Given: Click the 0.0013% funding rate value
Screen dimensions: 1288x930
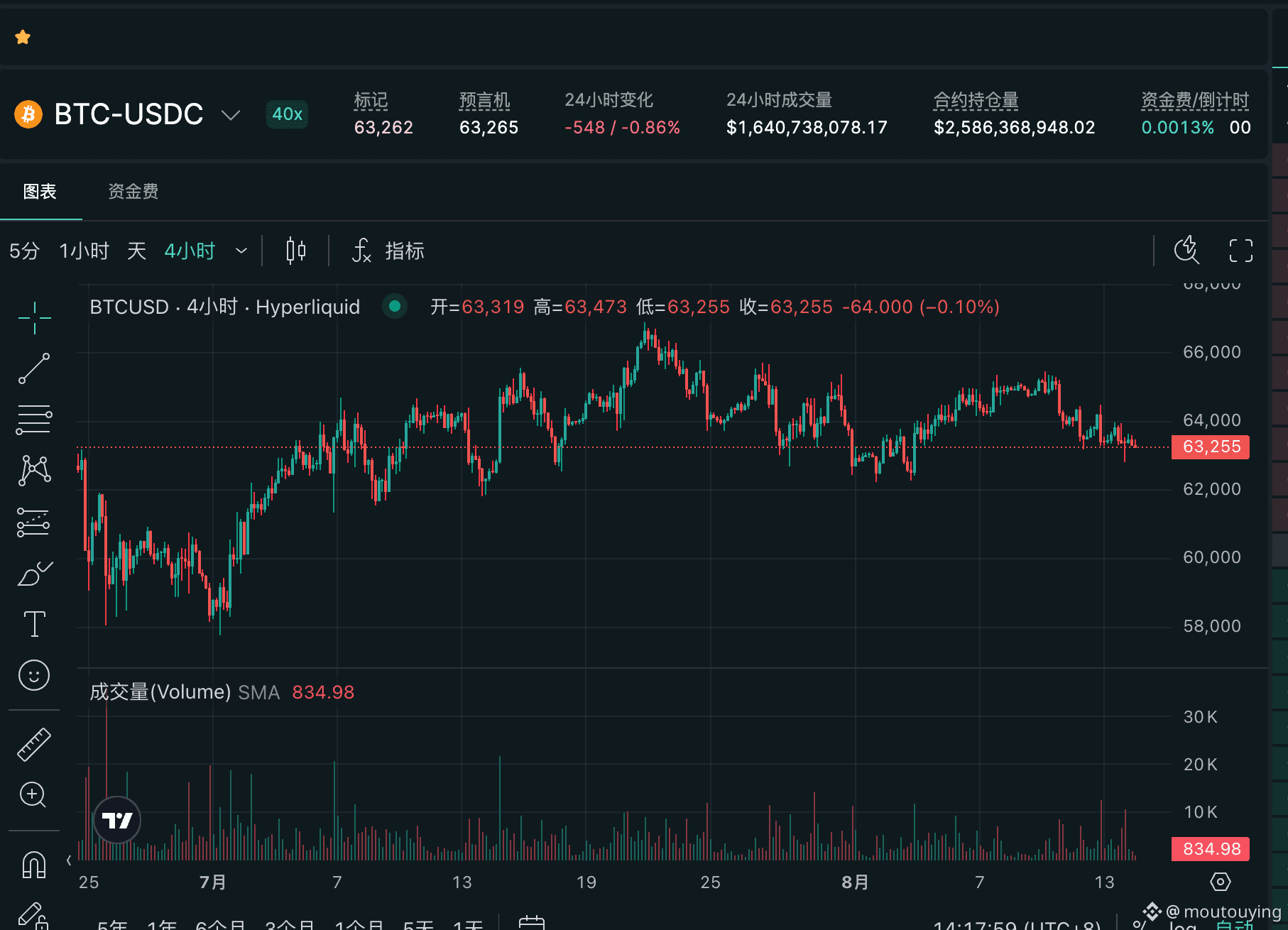Looking at the screenshot, I should pyautogui.click(x=1177, y=128).
